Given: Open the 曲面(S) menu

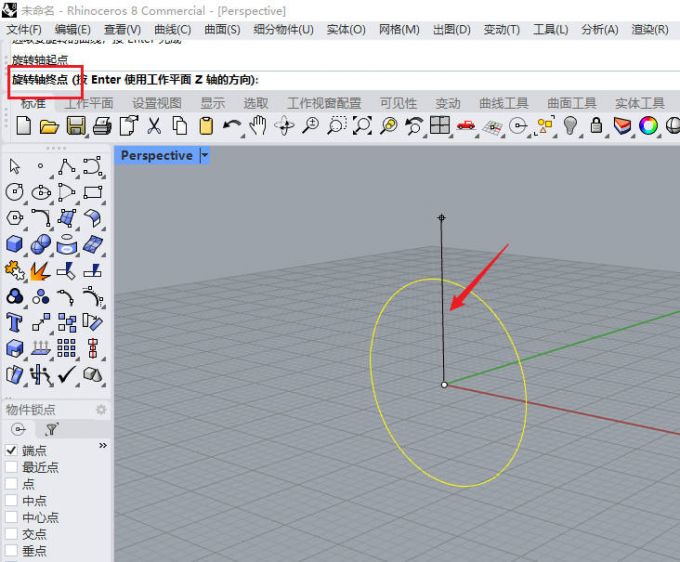Looking at the screenshot, I should coord(222,30).
